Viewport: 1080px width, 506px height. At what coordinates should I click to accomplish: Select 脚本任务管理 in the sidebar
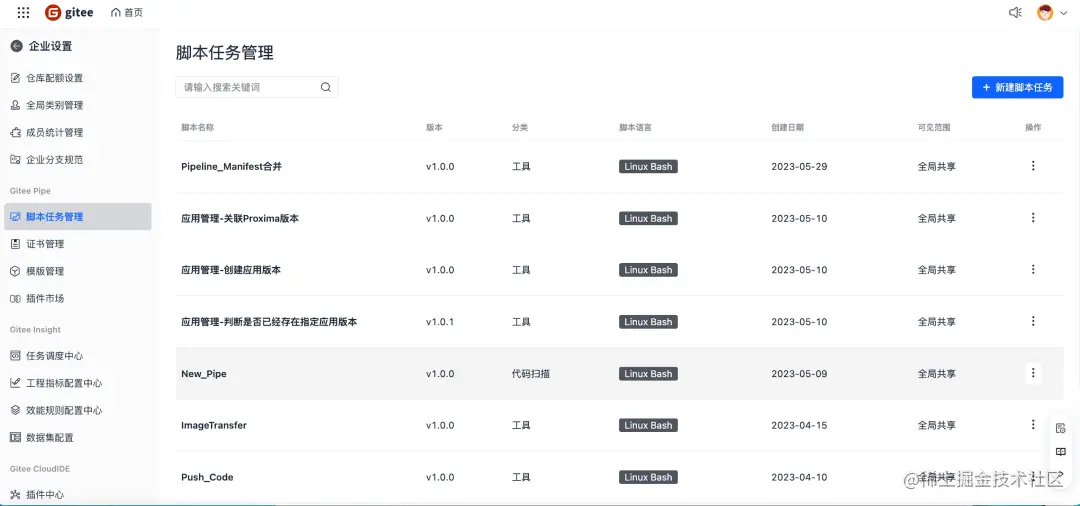click(x=77, y=216)
